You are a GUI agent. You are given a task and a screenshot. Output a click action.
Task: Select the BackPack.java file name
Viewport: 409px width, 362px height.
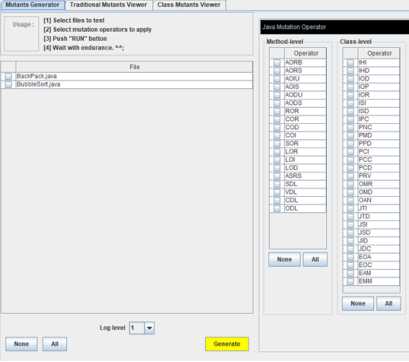[x=37, y=76]
